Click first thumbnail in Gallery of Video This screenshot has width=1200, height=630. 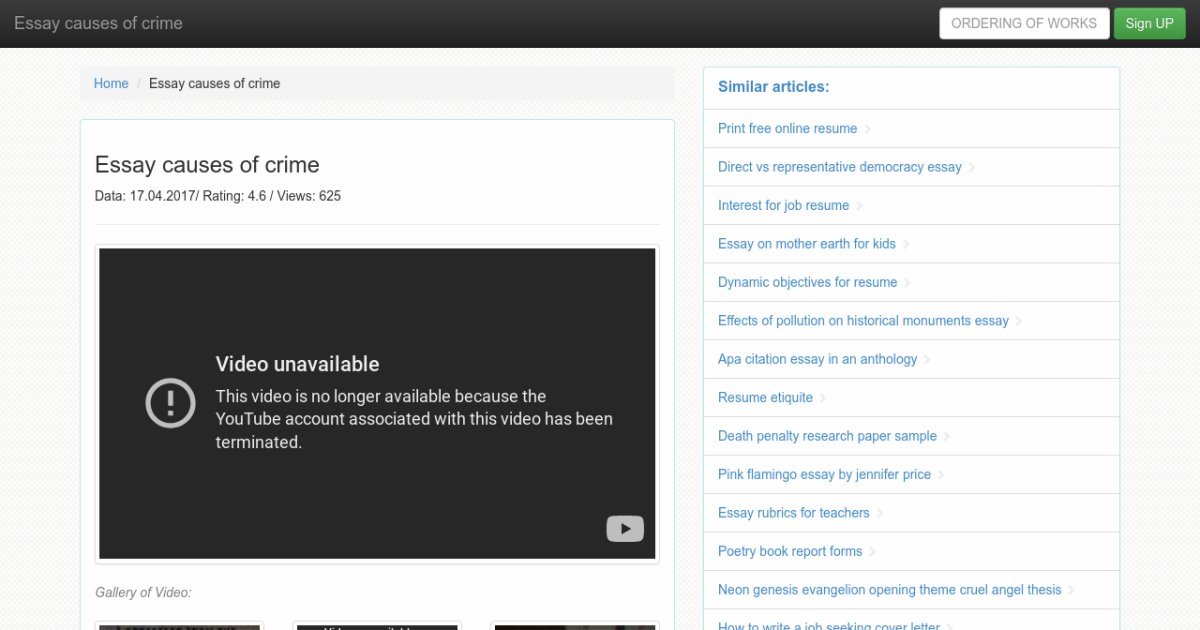179,625
